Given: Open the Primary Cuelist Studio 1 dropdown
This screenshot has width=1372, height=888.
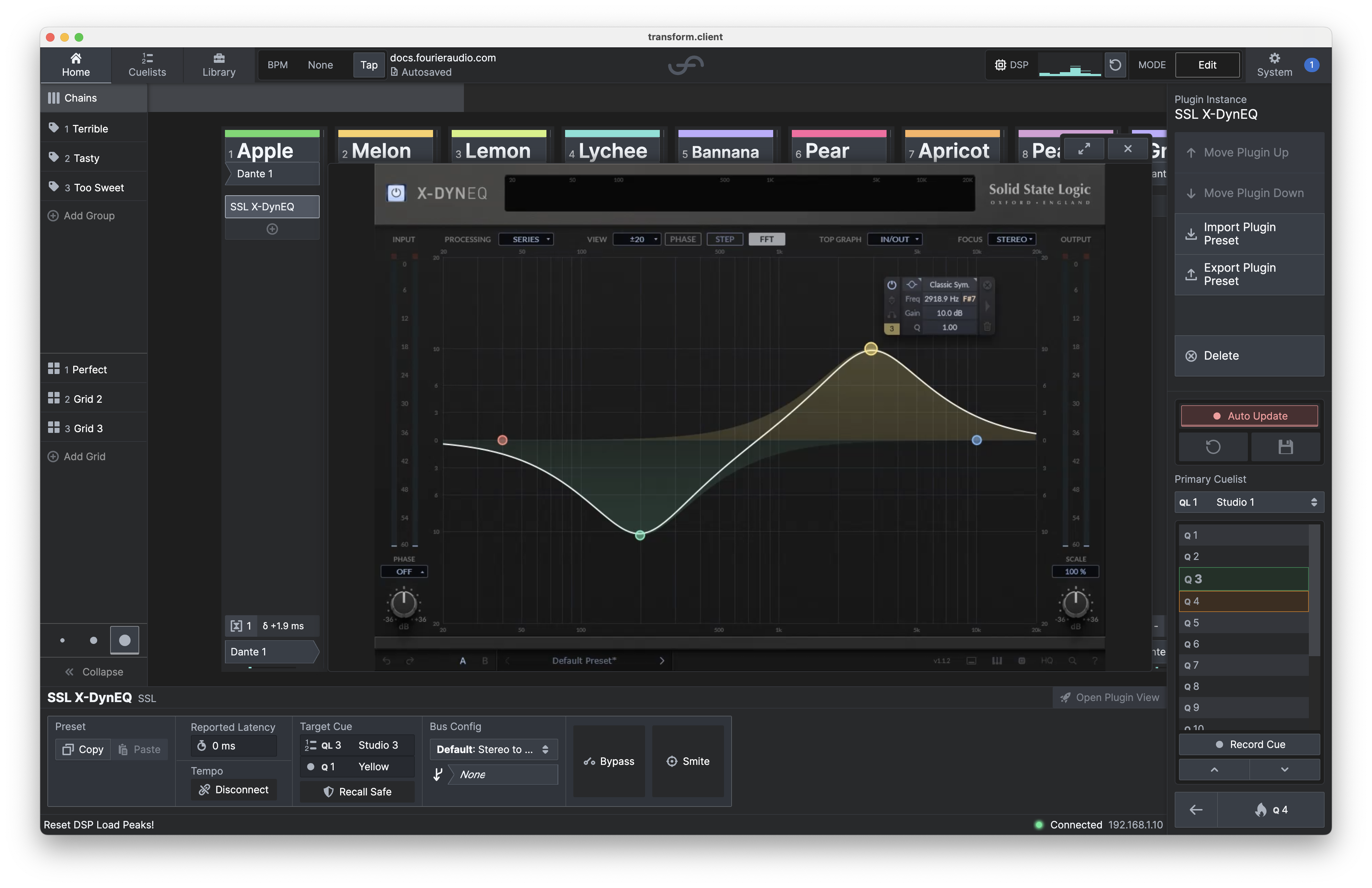Looking at the screenshot, I should pyautogui.click(x=1249, y=502).
